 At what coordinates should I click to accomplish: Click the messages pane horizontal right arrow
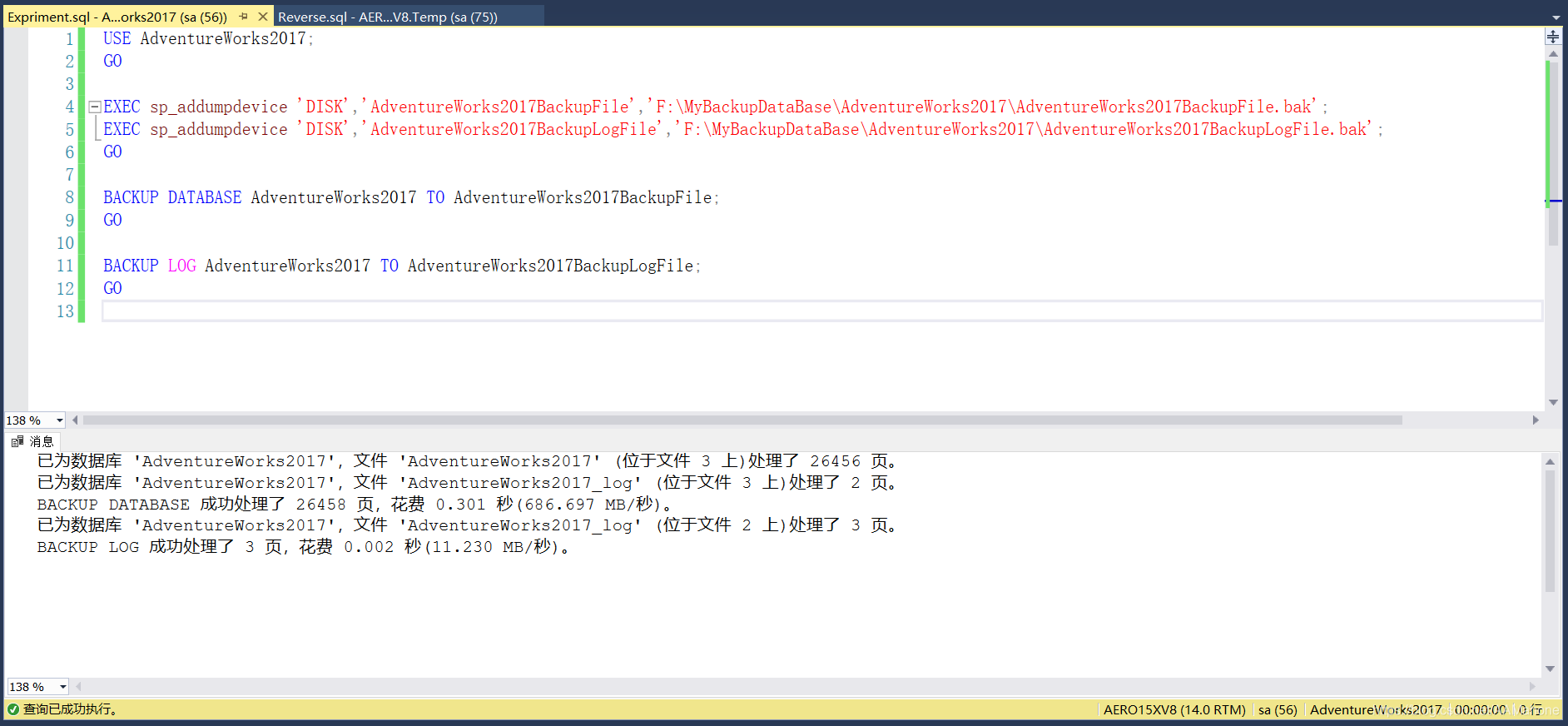pyautogui.click(x=1532, y=687)
